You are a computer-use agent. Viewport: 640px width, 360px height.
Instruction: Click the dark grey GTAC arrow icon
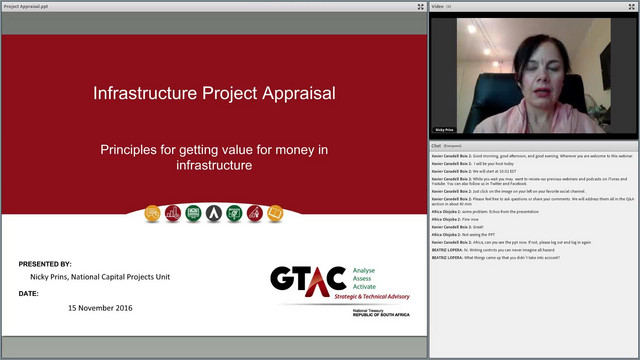[214, 213]
